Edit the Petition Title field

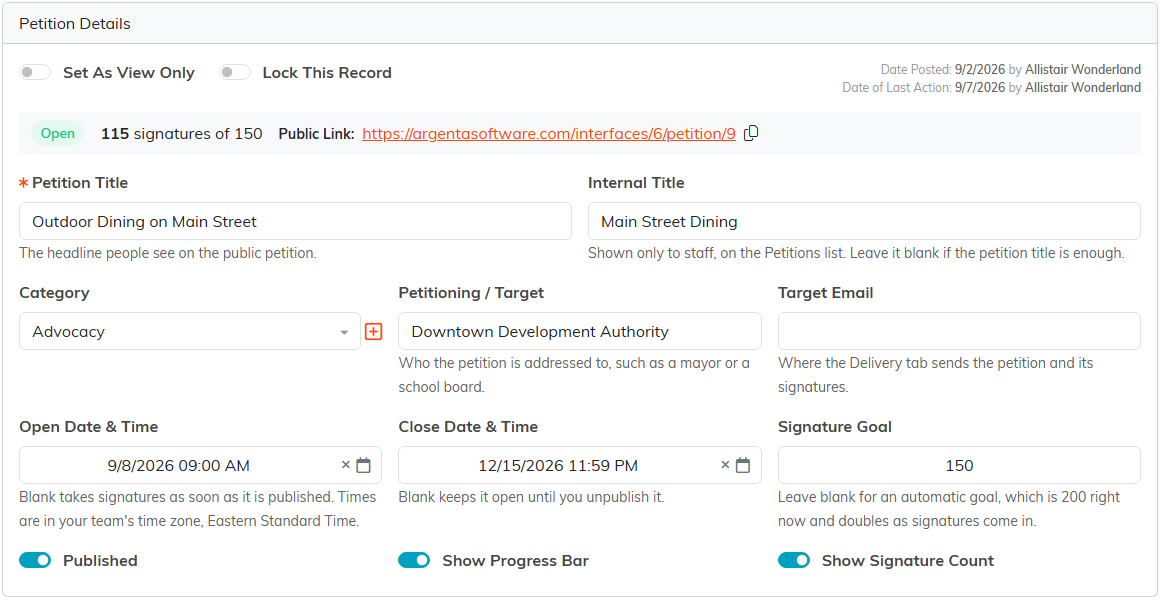click(295, 221)
